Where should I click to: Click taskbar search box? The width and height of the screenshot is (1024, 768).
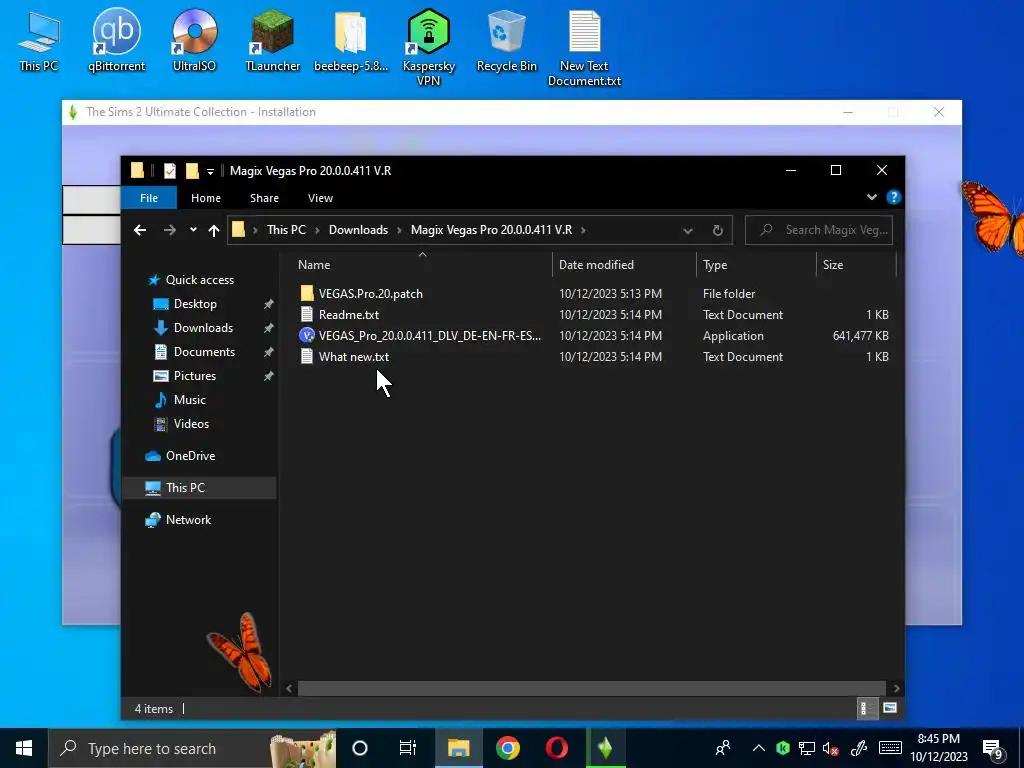click(192, 748)
